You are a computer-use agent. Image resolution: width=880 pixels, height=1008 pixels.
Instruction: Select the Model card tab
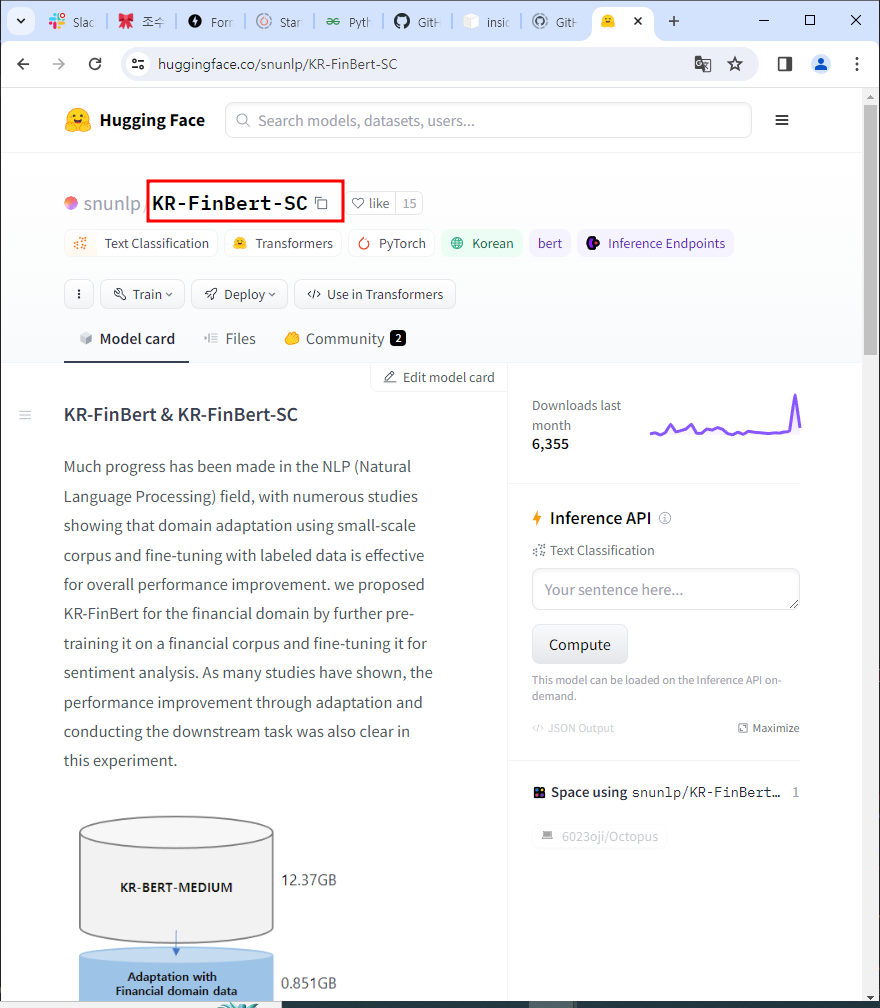click(x=127, y=339)
